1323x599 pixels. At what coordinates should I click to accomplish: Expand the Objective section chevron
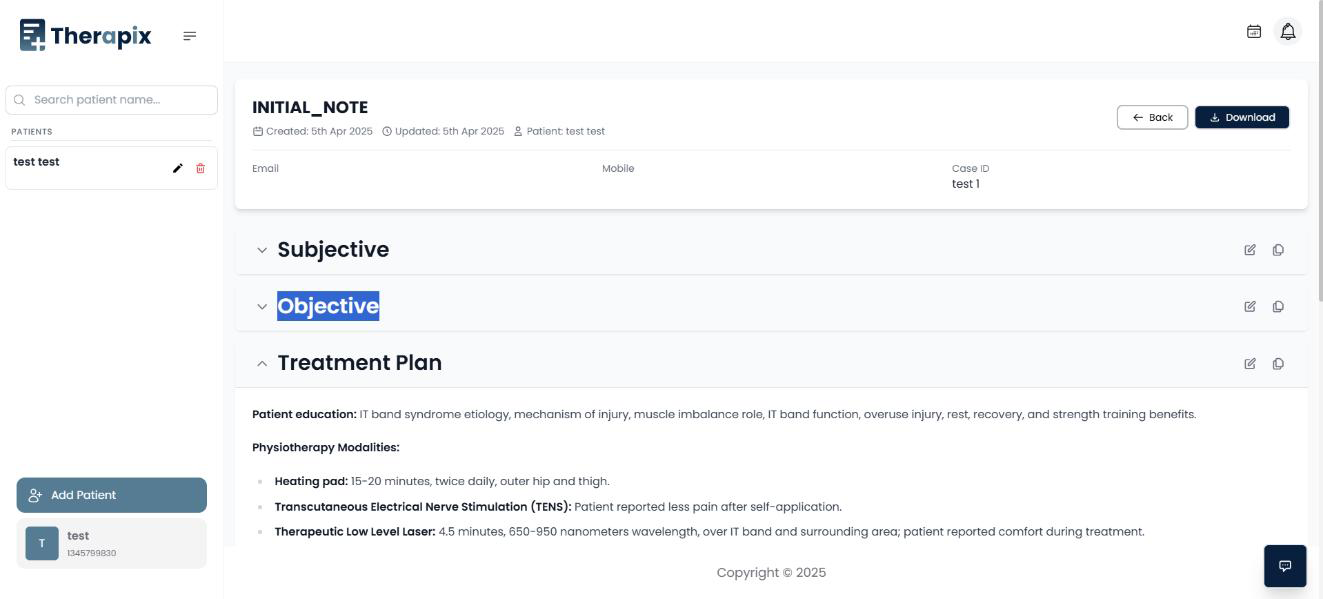262,307
